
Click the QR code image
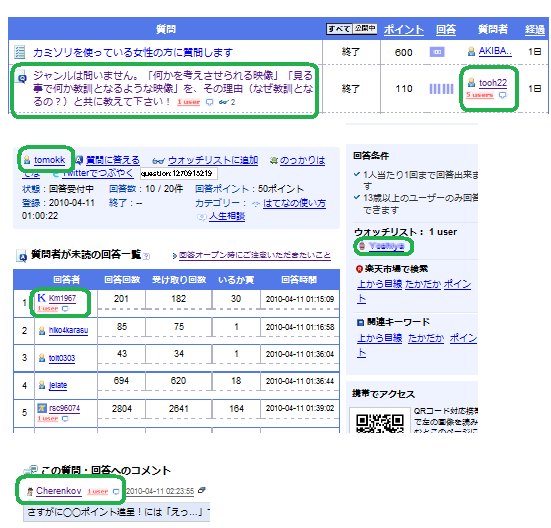[x=380, y=421]
